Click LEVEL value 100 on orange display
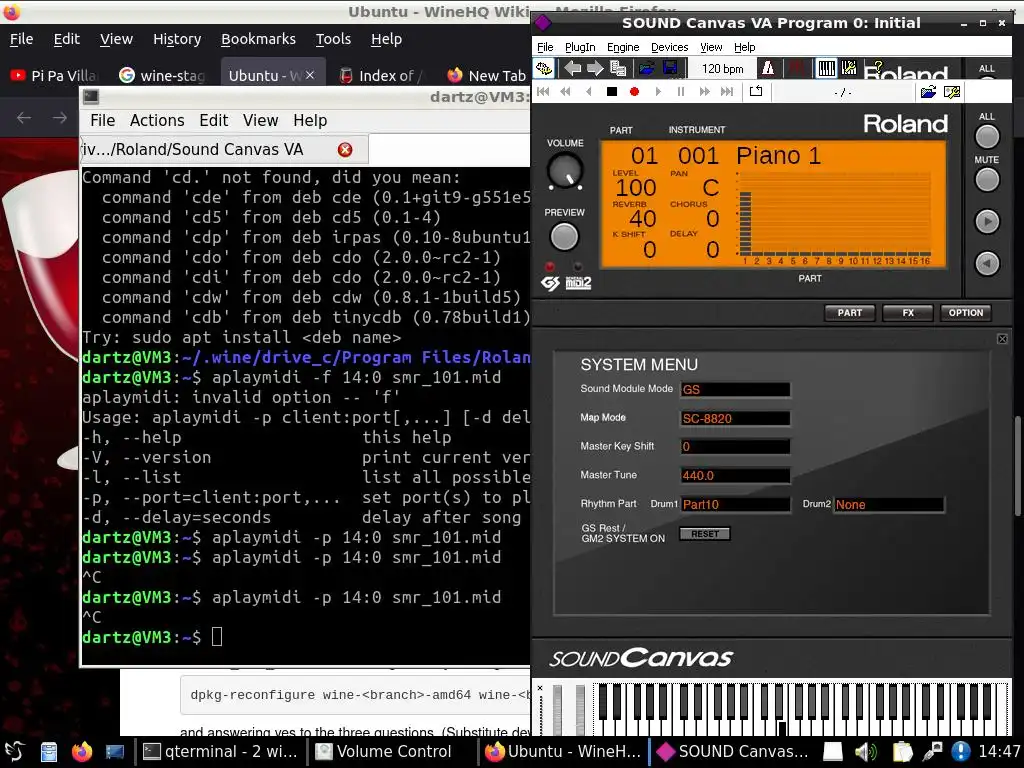The image size is (1024, 768). (x=635, y=188)
